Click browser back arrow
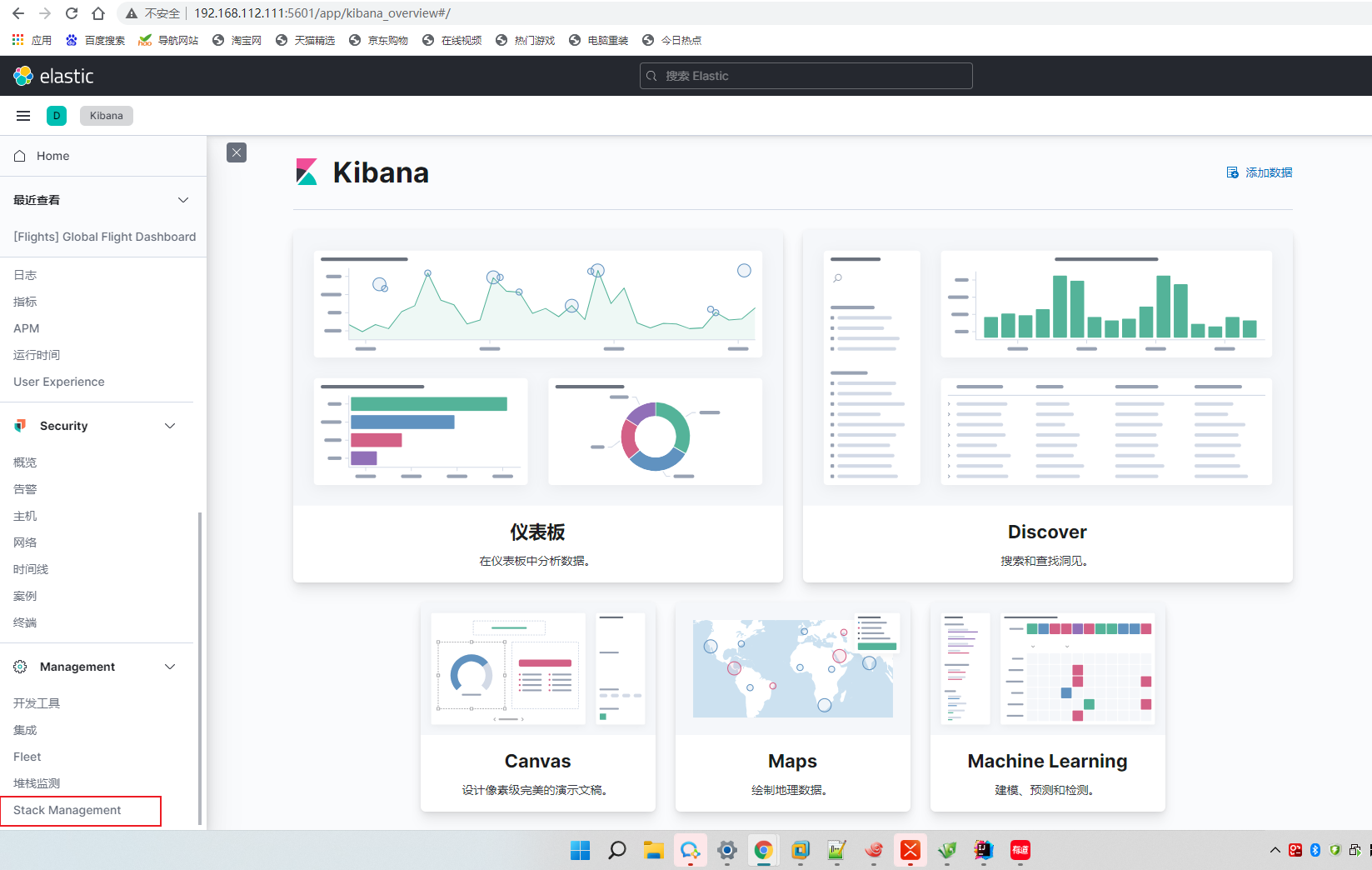The image size is (1372, 870). click(x=18, y=13)
